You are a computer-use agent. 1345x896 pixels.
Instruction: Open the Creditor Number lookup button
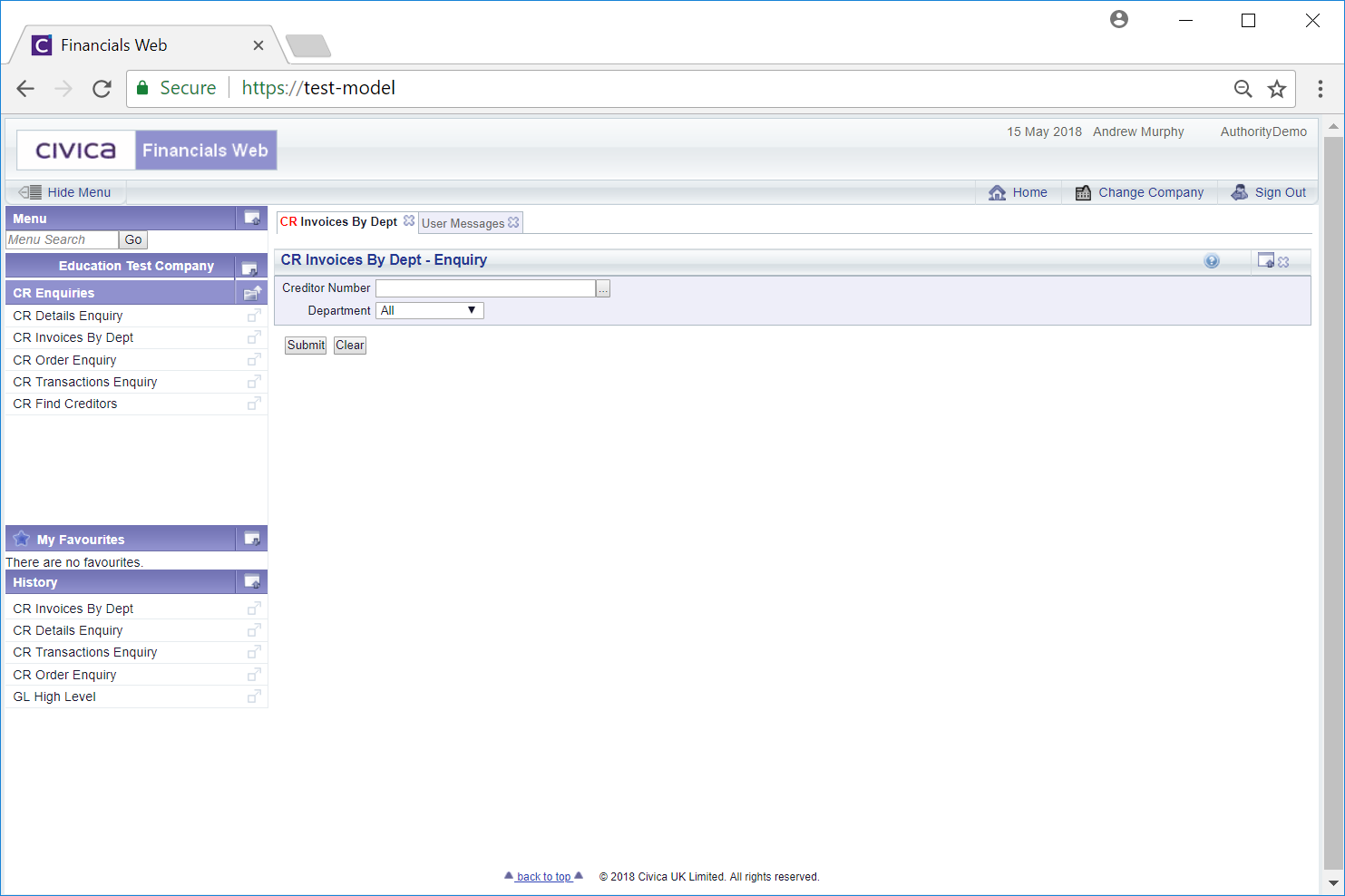click(603, 288)
